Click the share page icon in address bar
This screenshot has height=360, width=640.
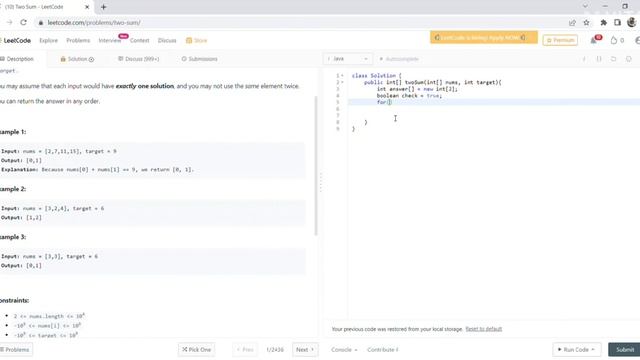coord(572,22)
